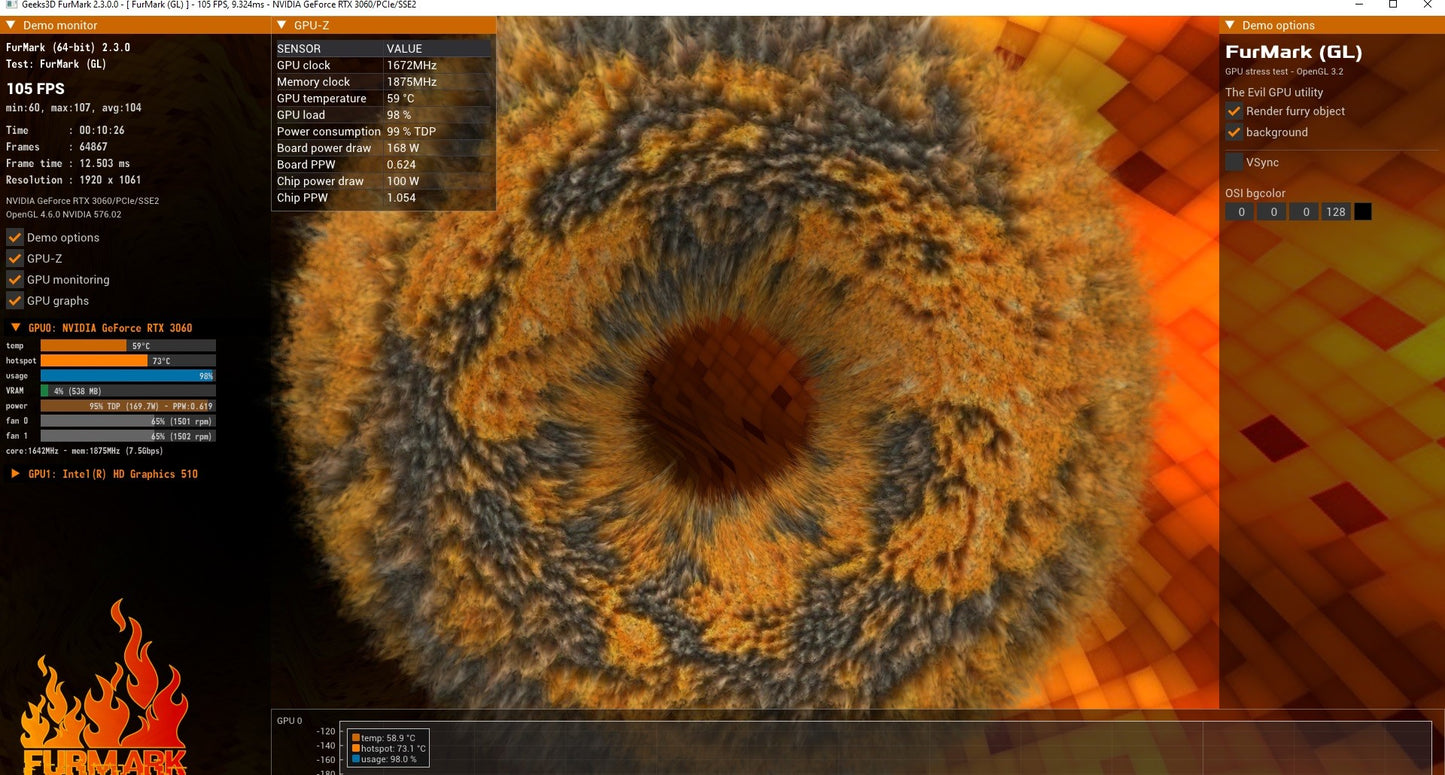Click the 1.054 Chip PPW value
1445x775 pixels.
tap(402, 198)
